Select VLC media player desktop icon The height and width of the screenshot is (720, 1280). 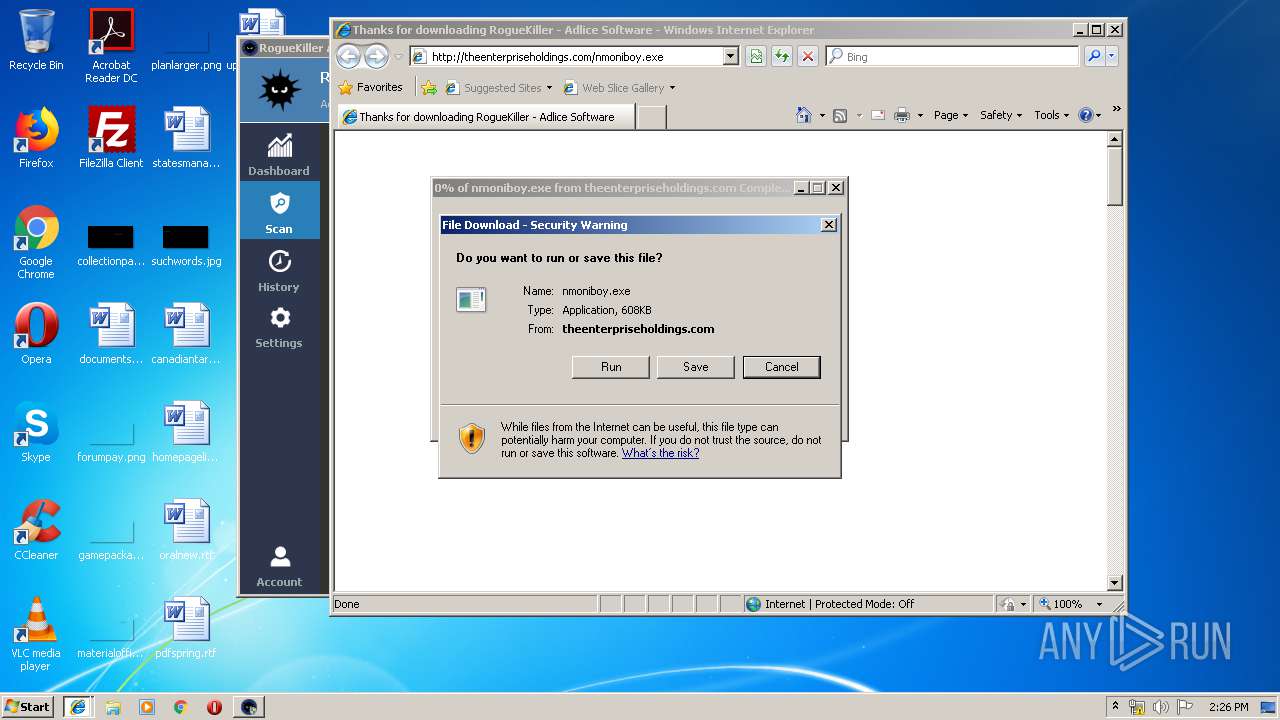coord(36,634)
